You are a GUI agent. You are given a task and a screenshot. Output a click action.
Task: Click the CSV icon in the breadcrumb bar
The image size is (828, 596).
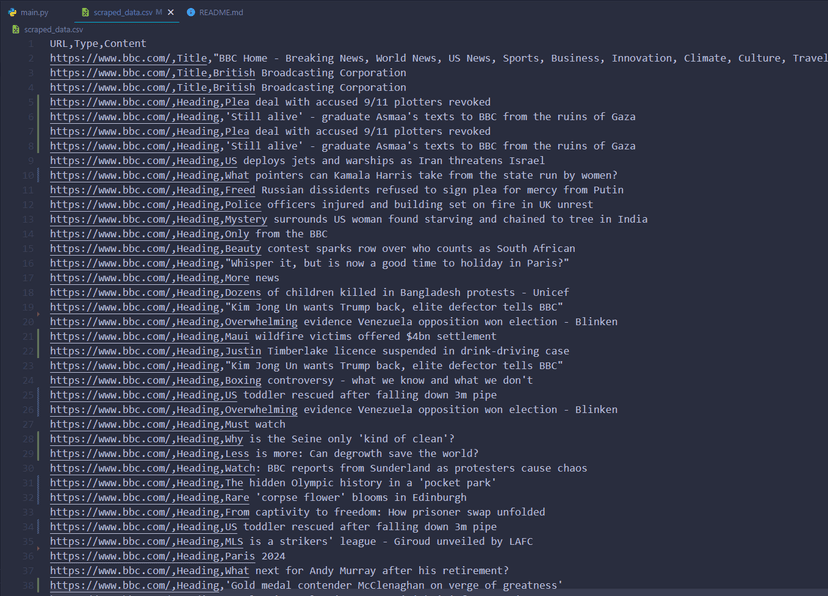[15, 30]
